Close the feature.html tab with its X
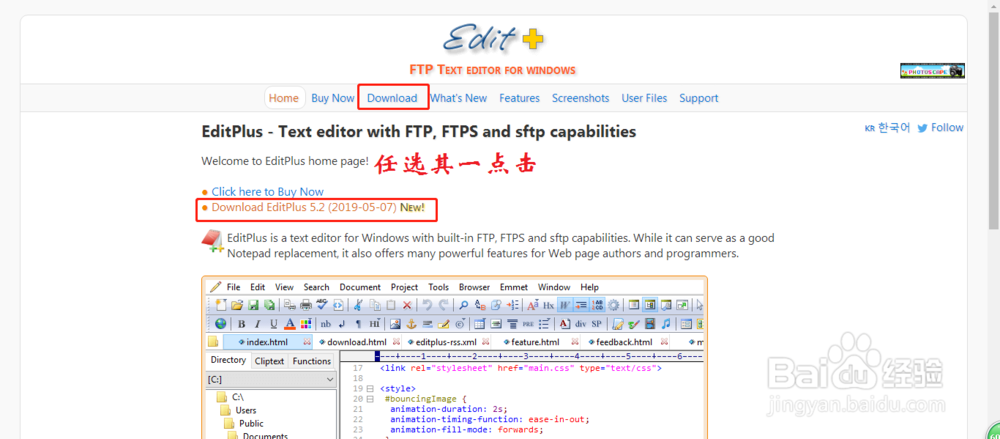Image resolution: width=1000 pixels, height=439 pixels. pos(575,341)
